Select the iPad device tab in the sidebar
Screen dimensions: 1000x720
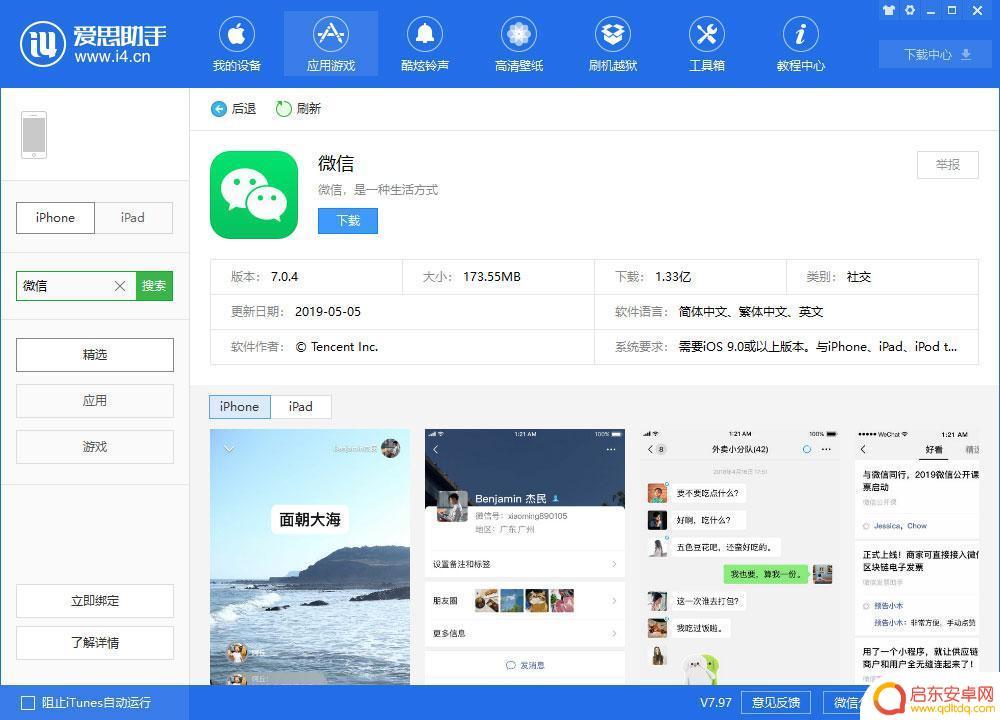coord(133,218)
